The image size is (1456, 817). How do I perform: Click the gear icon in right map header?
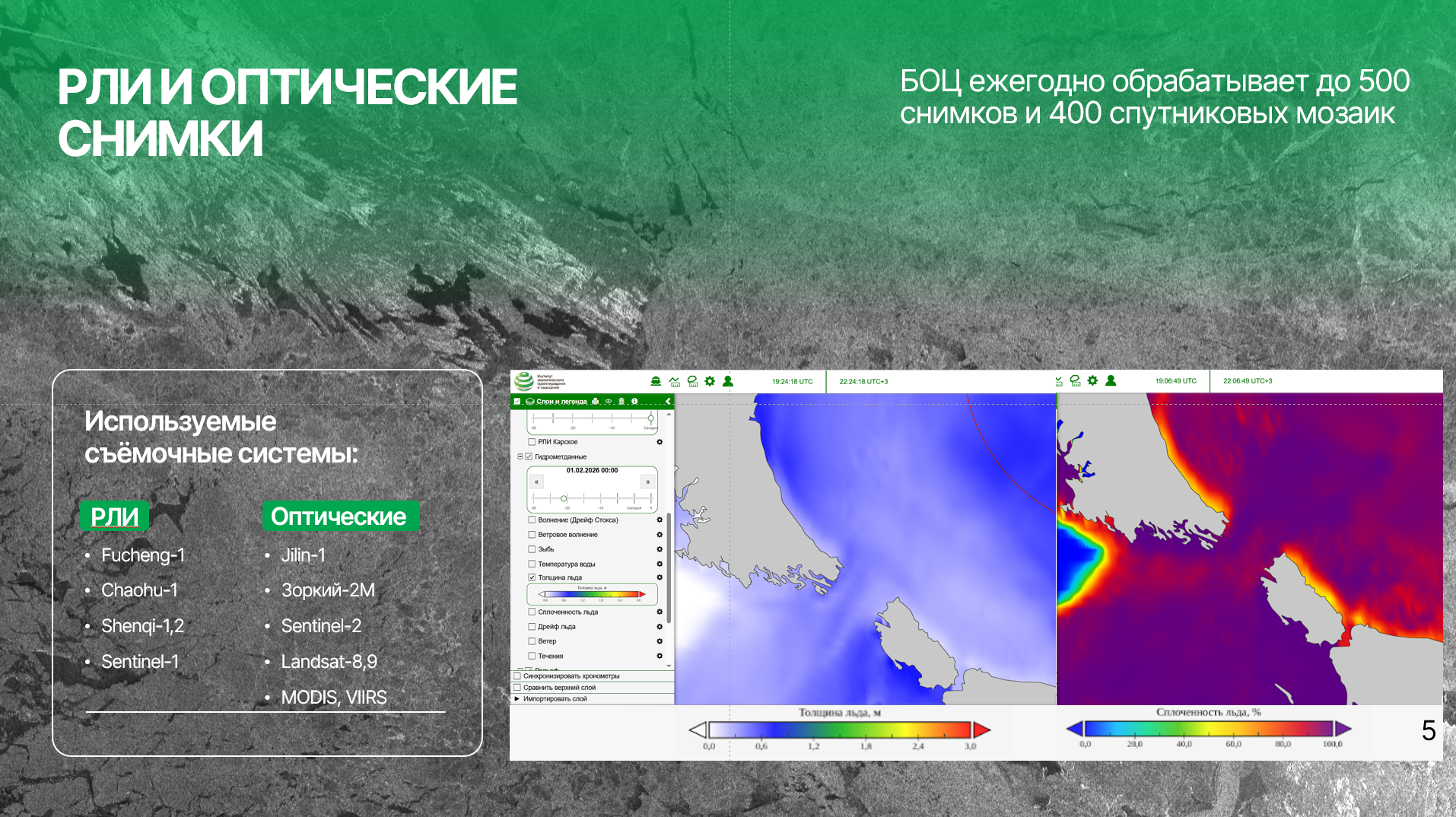point(1092,380)
